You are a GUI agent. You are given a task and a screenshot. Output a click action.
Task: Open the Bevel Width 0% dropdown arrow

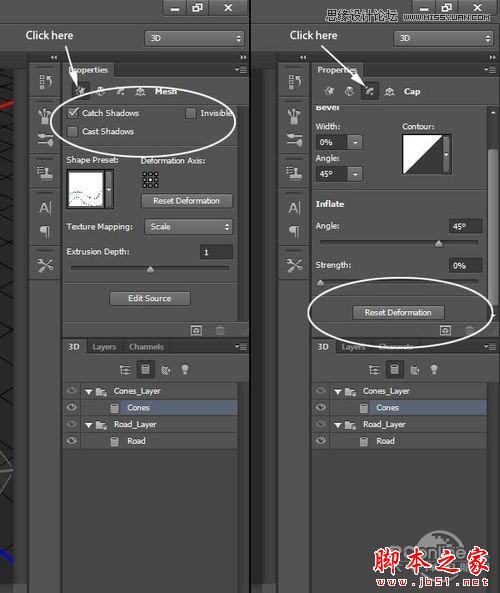click(355, 142)
